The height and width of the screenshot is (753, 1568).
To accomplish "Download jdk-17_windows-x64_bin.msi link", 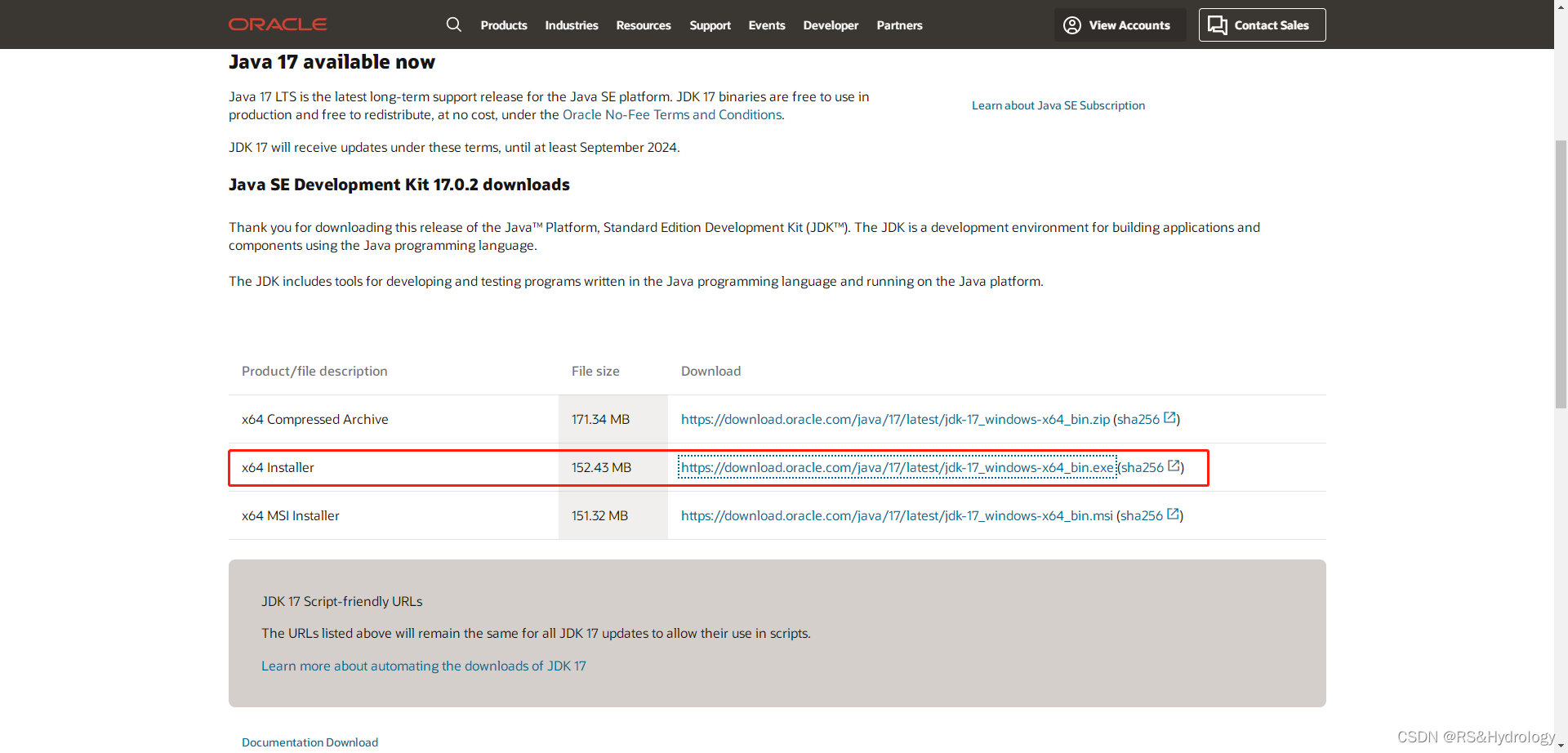I will tap(897, 515).
